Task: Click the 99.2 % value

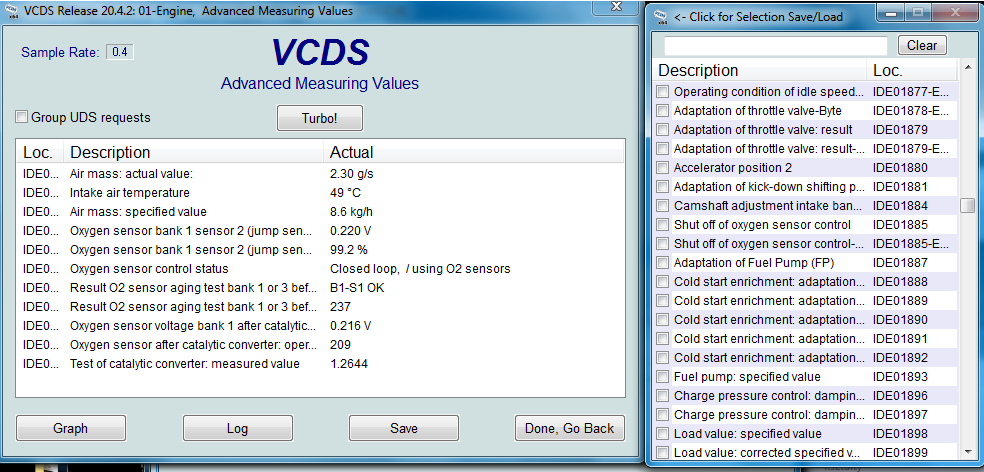Action: pyautogui.click(x=349, y=250)
